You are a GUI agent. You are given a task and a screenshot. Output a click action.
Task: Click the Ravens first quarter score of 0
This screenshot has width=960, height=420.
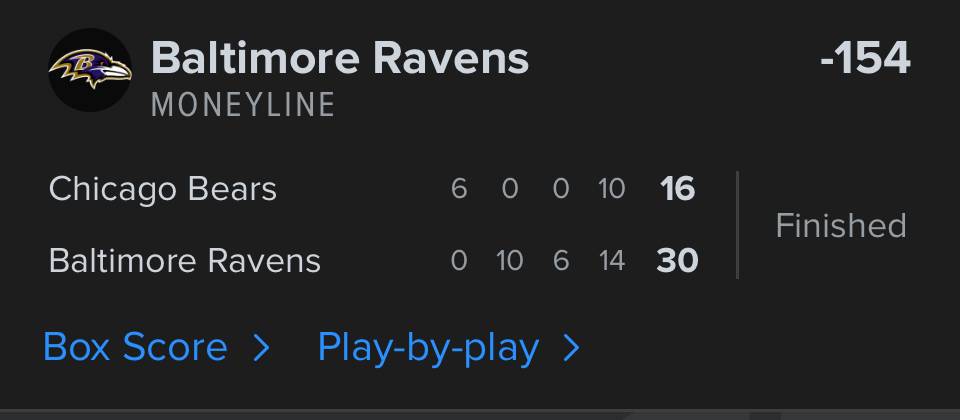pos(459,261)
